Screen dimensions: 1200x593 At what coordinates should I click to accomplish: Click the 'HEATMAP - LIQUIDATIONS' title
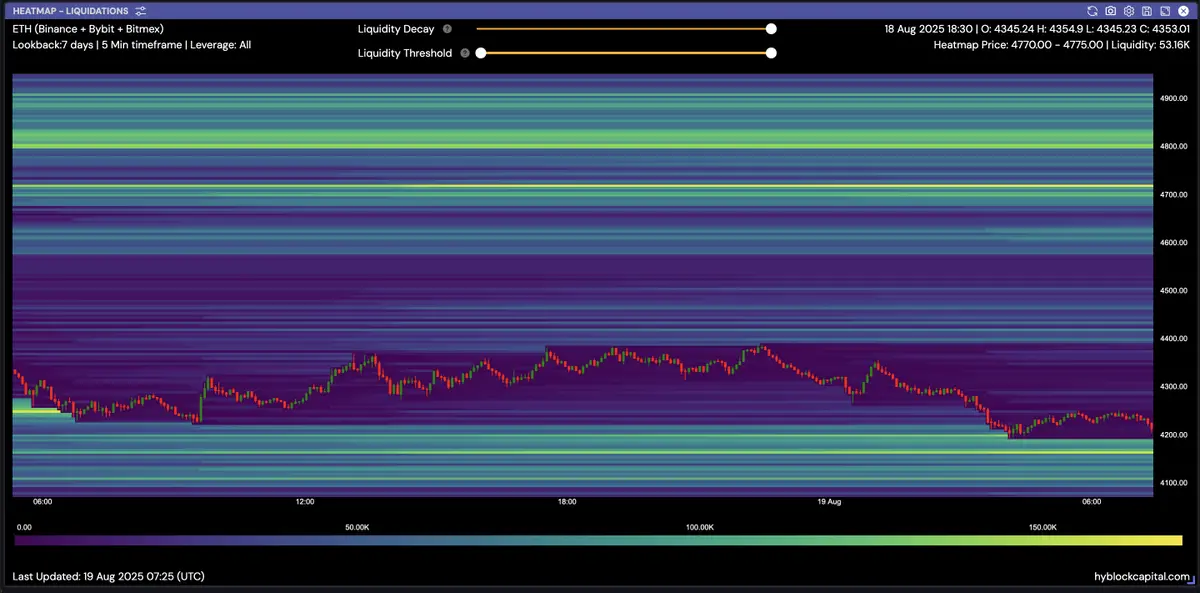click(x=70, y=11)
